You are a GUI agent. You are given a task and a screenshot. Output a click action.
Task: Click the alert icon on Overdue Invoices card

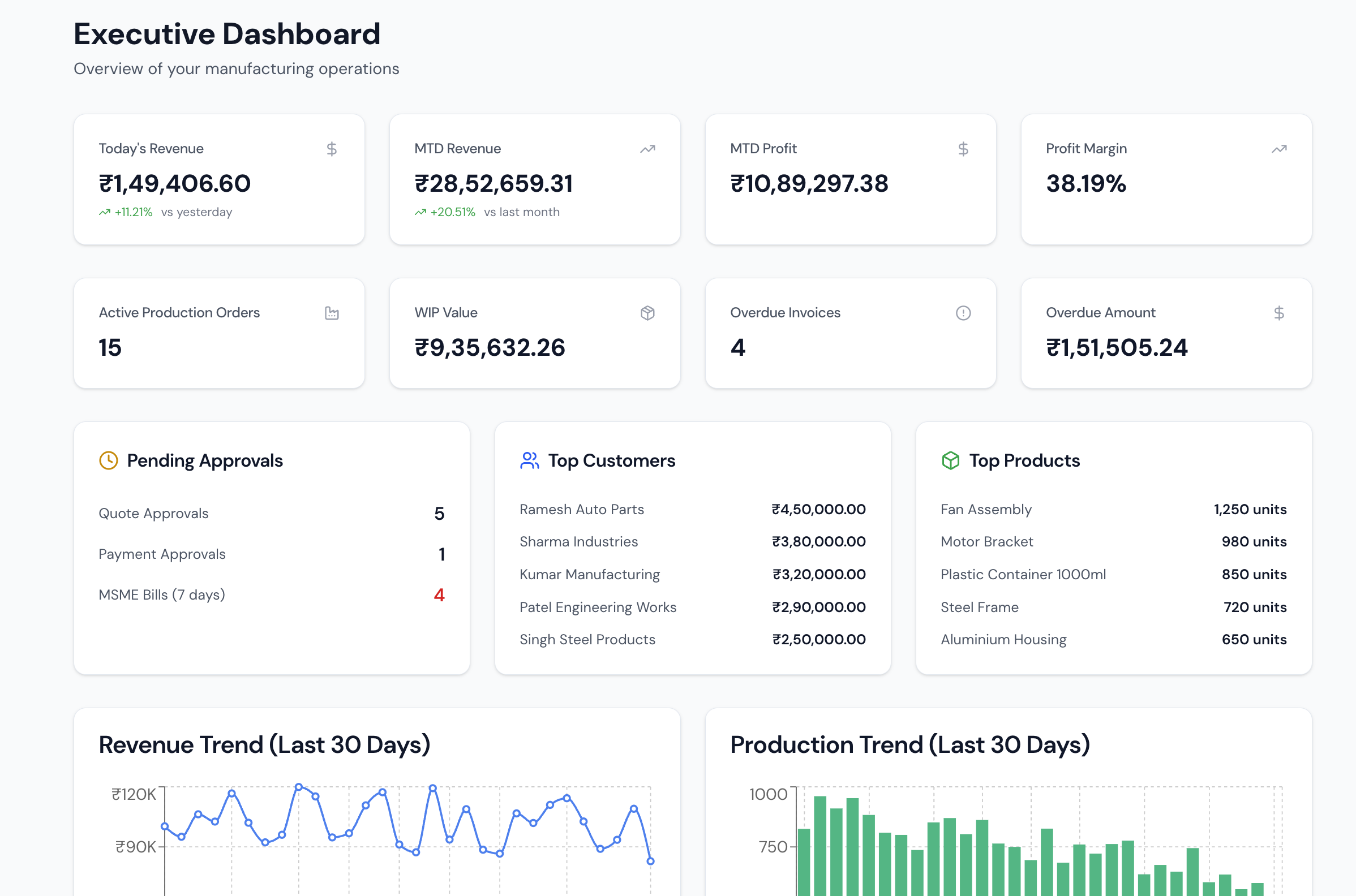coord(963,313)
